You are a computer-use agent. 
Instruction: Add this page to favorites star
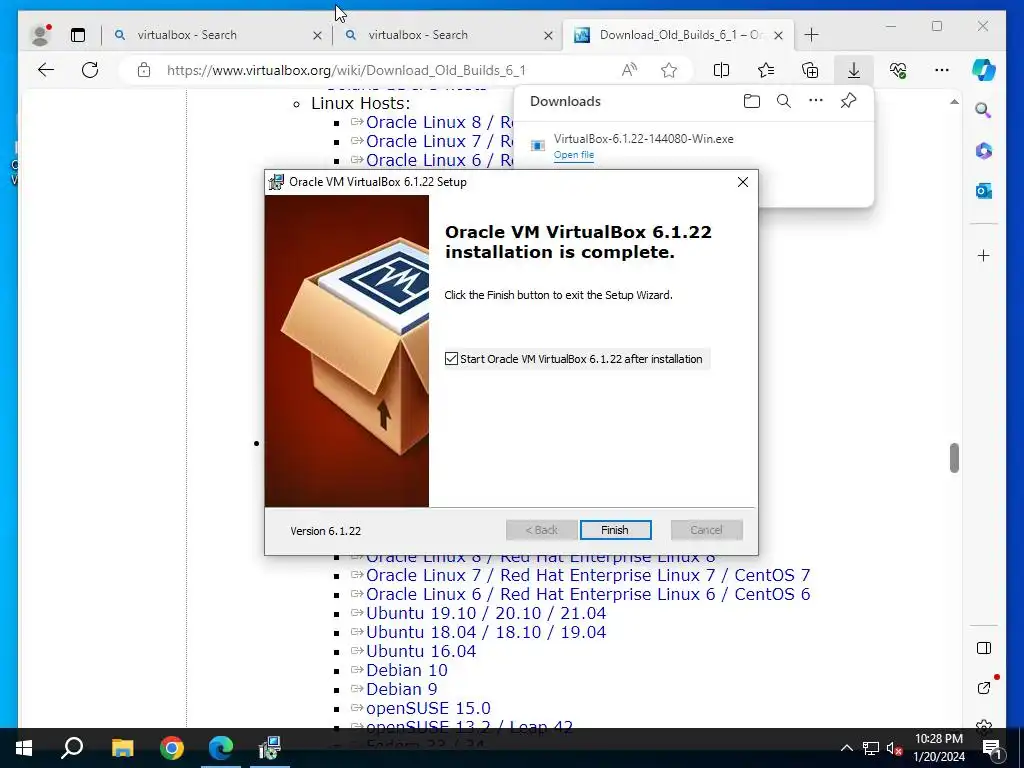coord(669,70)
